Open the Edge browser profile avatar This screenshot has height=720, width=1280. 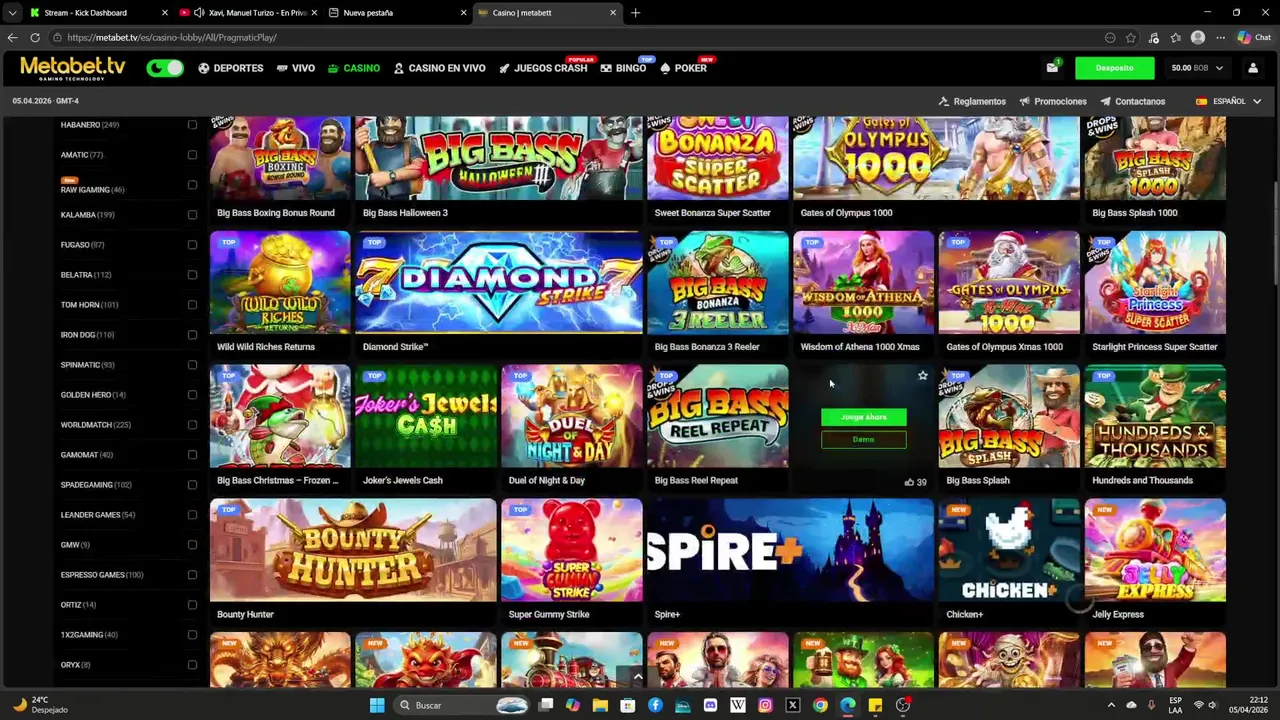coord(1198,38)
